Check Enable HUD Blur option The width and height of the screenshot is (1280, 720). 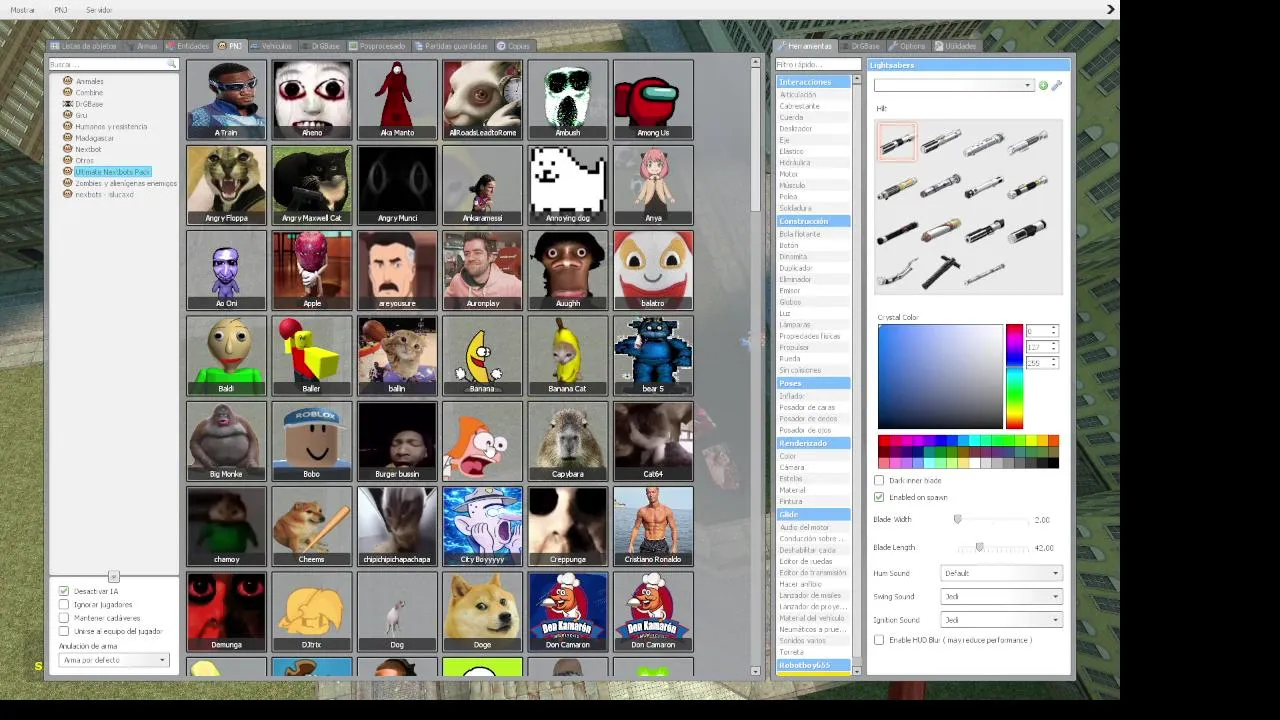pos(879,640)
